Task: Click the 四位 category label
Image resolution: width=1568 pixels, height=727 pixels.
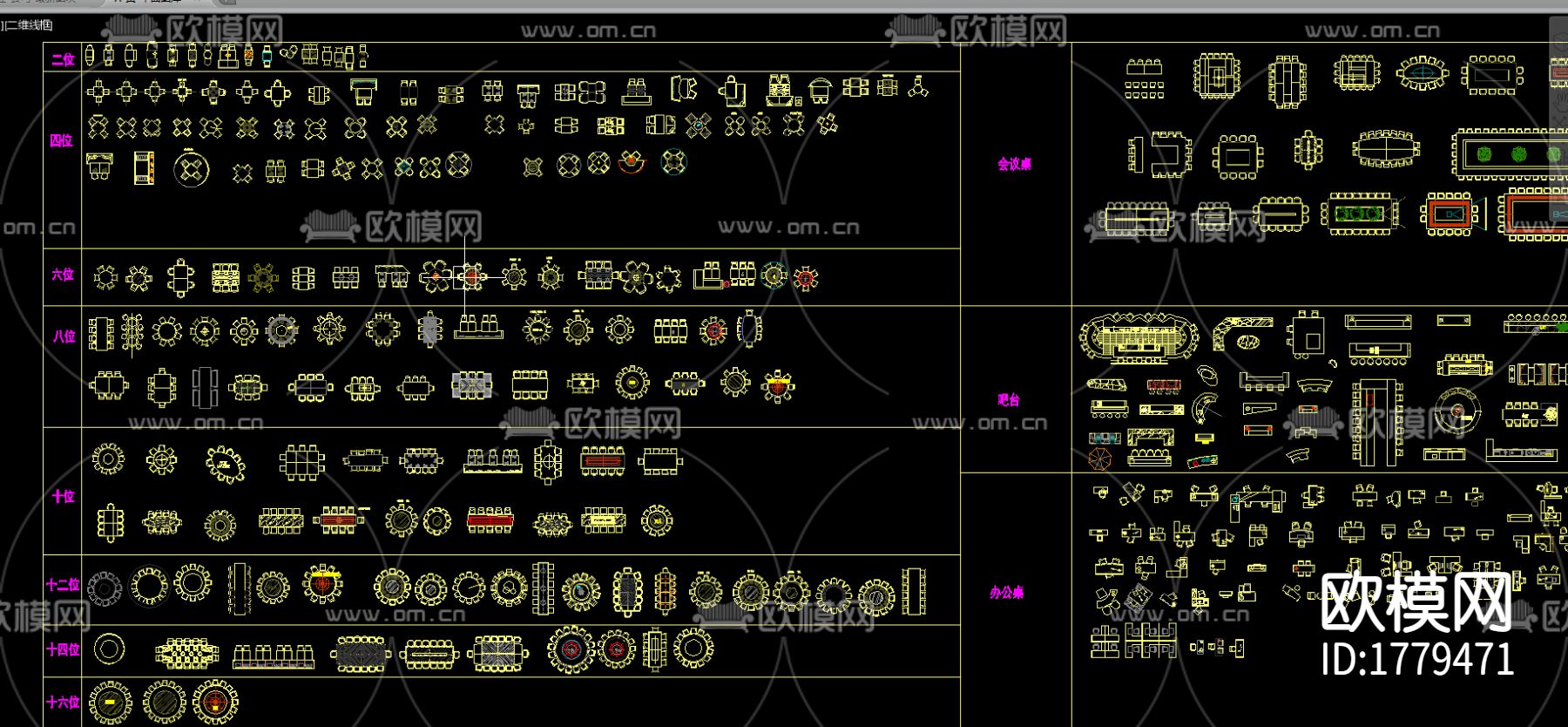Action: 61,140
